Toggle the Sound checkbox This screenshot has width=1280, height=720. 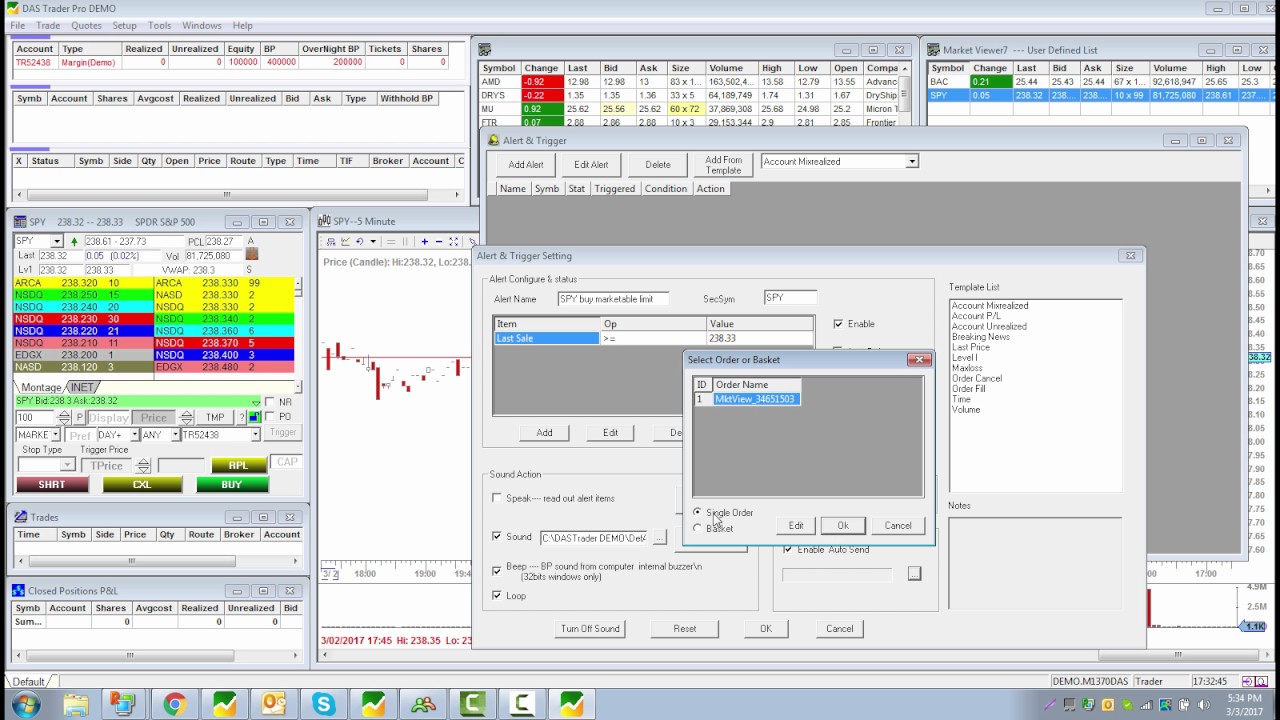tap(497, 537)
